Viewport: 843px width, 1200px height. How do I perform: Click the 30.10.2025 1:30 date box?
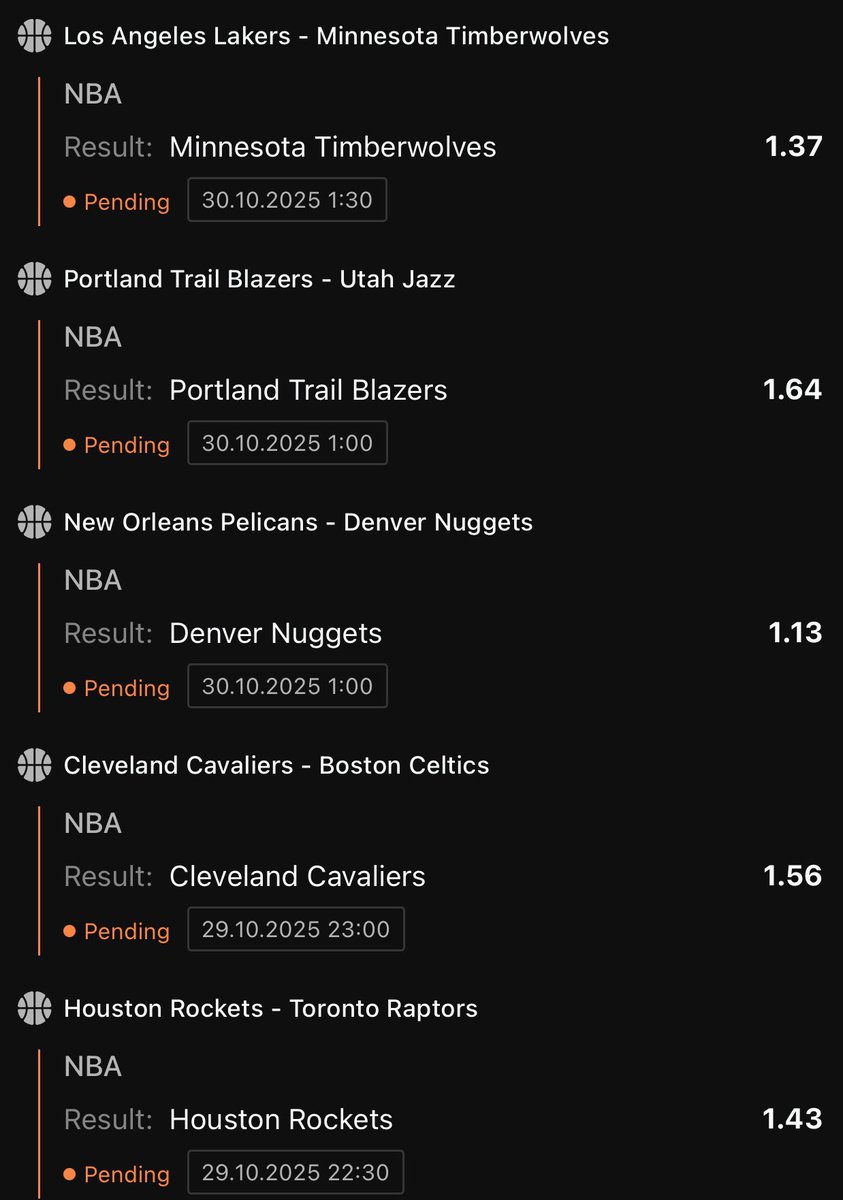(x=287, y=200)
